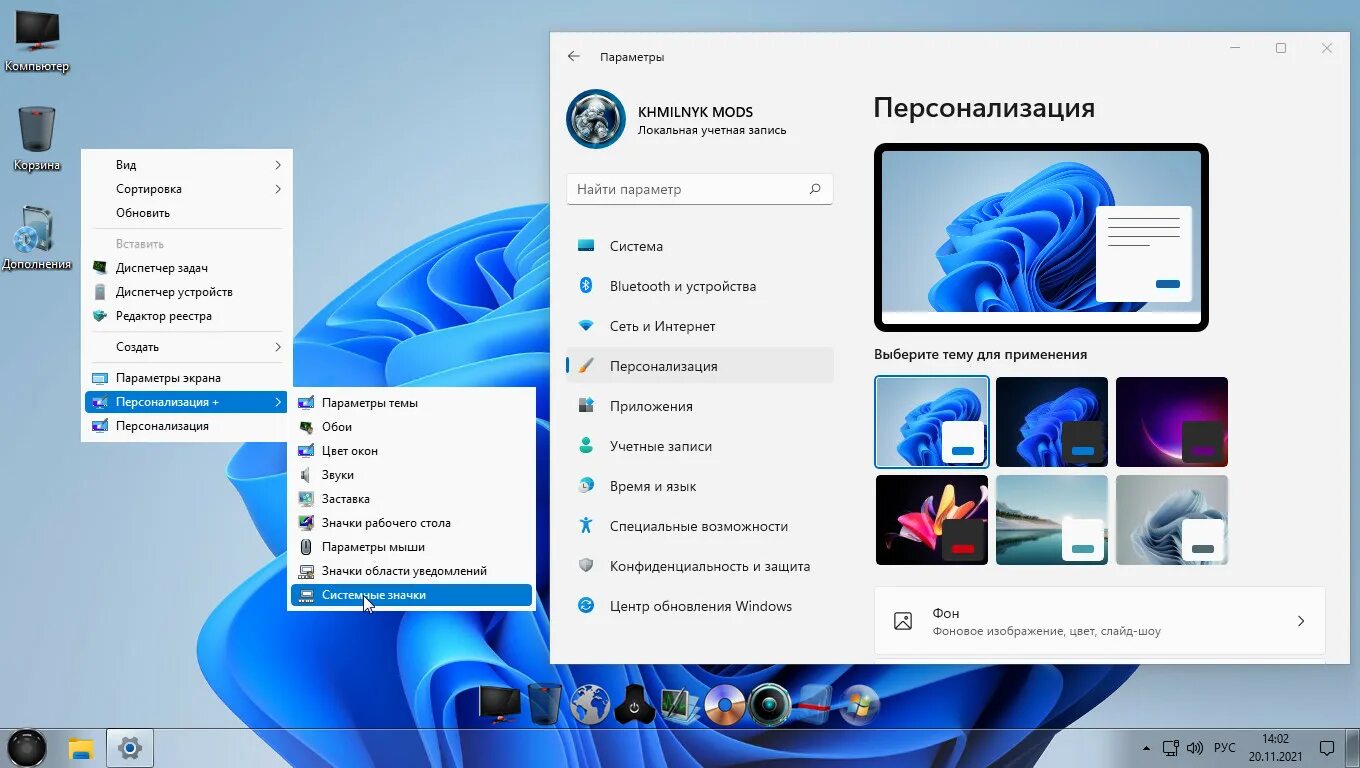Select Персонализация in settings sidebar
The image size is (1360, 768).
click(700, 366)
